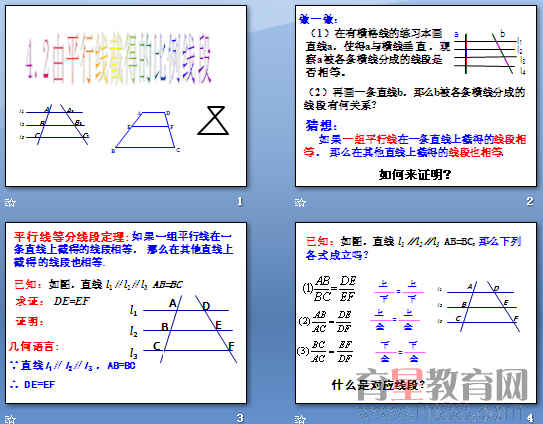The width and height of the screenshot is (543, 424).
Task: Select the black hourglass shape on slide 1
Action: 213,121
